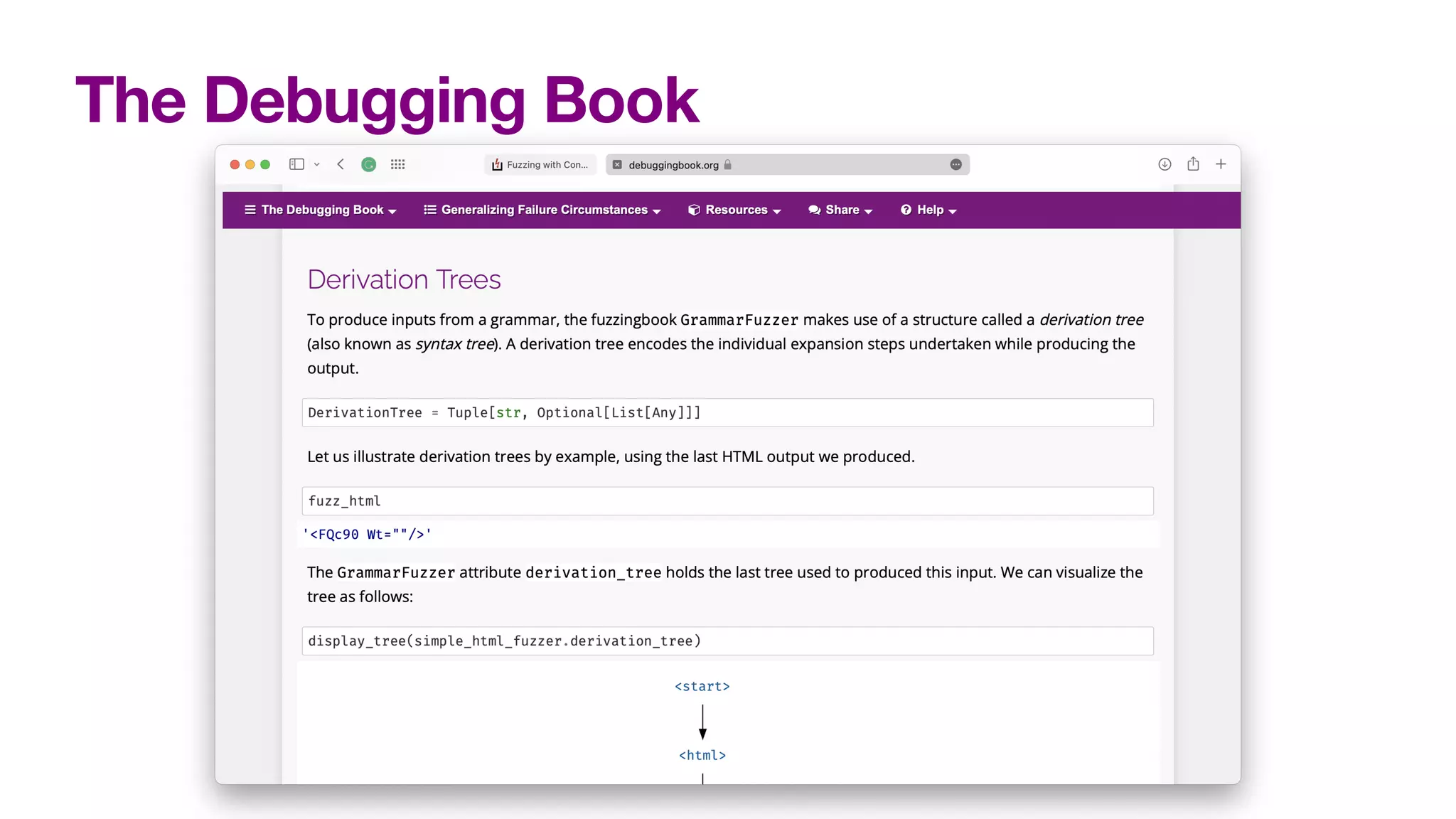Click the list icon beside Generalizing Failure Circumstances
The height and width of the screenshot is (819, 1456).
pos(430,210)
